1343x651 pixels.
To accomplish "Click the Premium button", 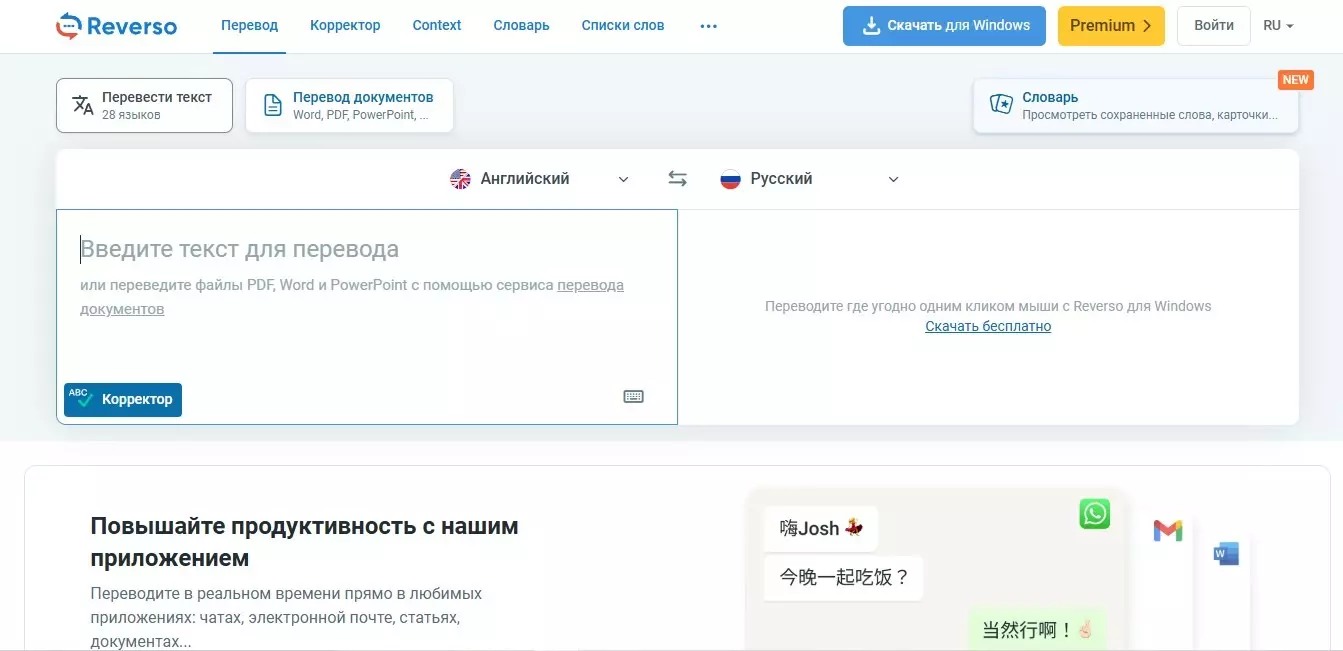I will 1110,26.
